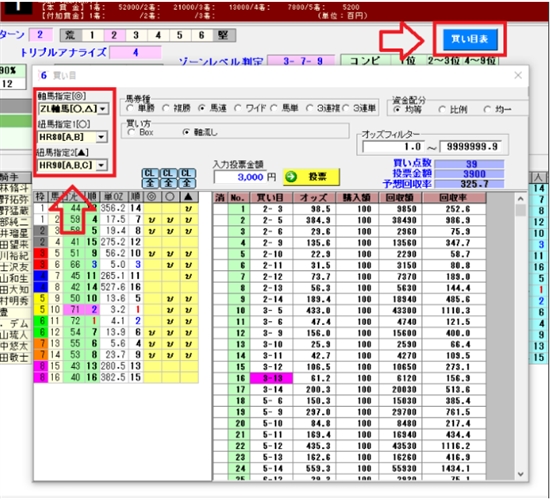Select pattern tab 堅
The width and height of the screenshot is (550, 500).
click(223, 35)
